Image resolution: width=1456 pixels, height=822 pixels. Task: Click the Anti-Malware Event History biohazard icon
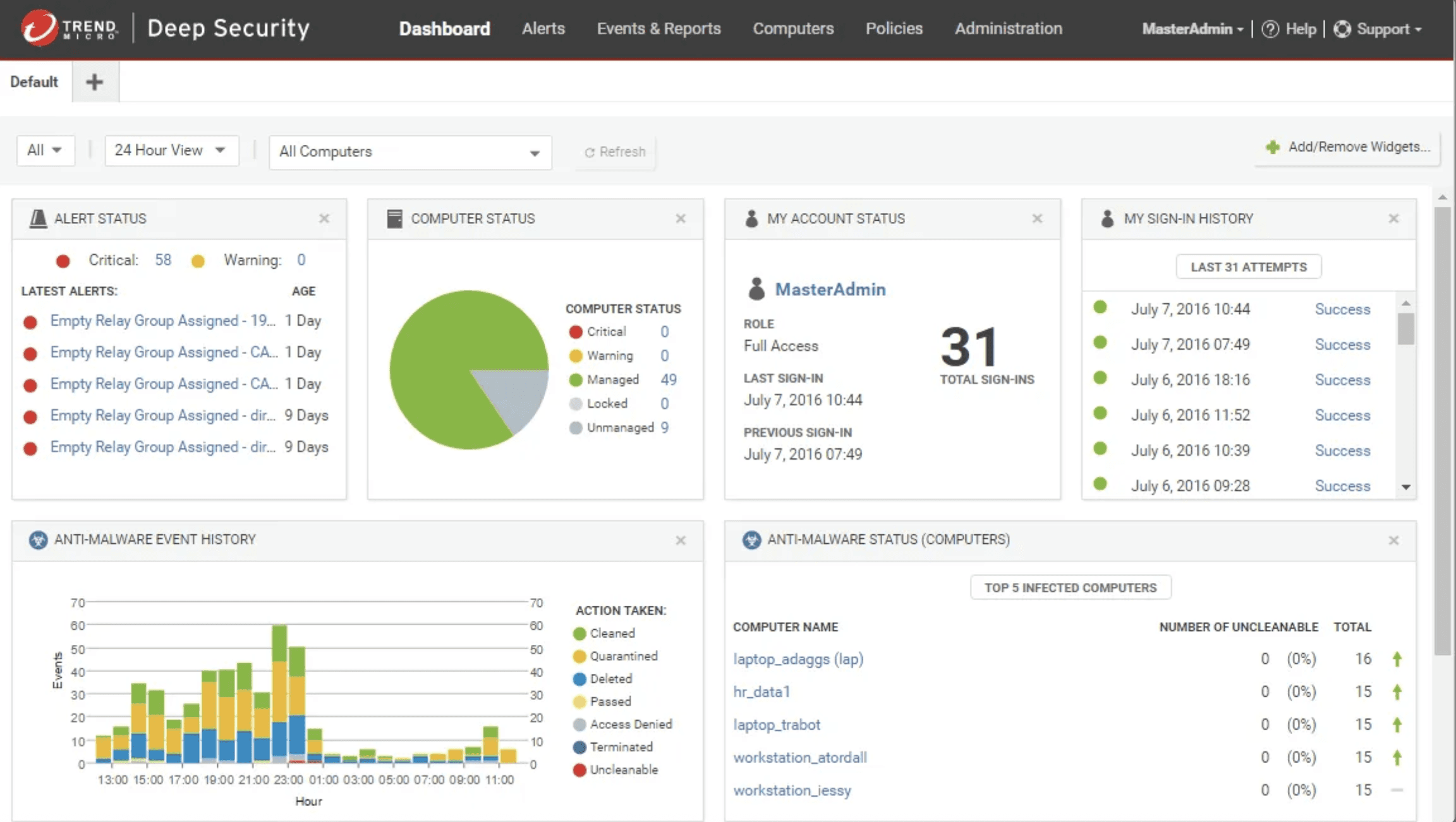pos(39,539)
